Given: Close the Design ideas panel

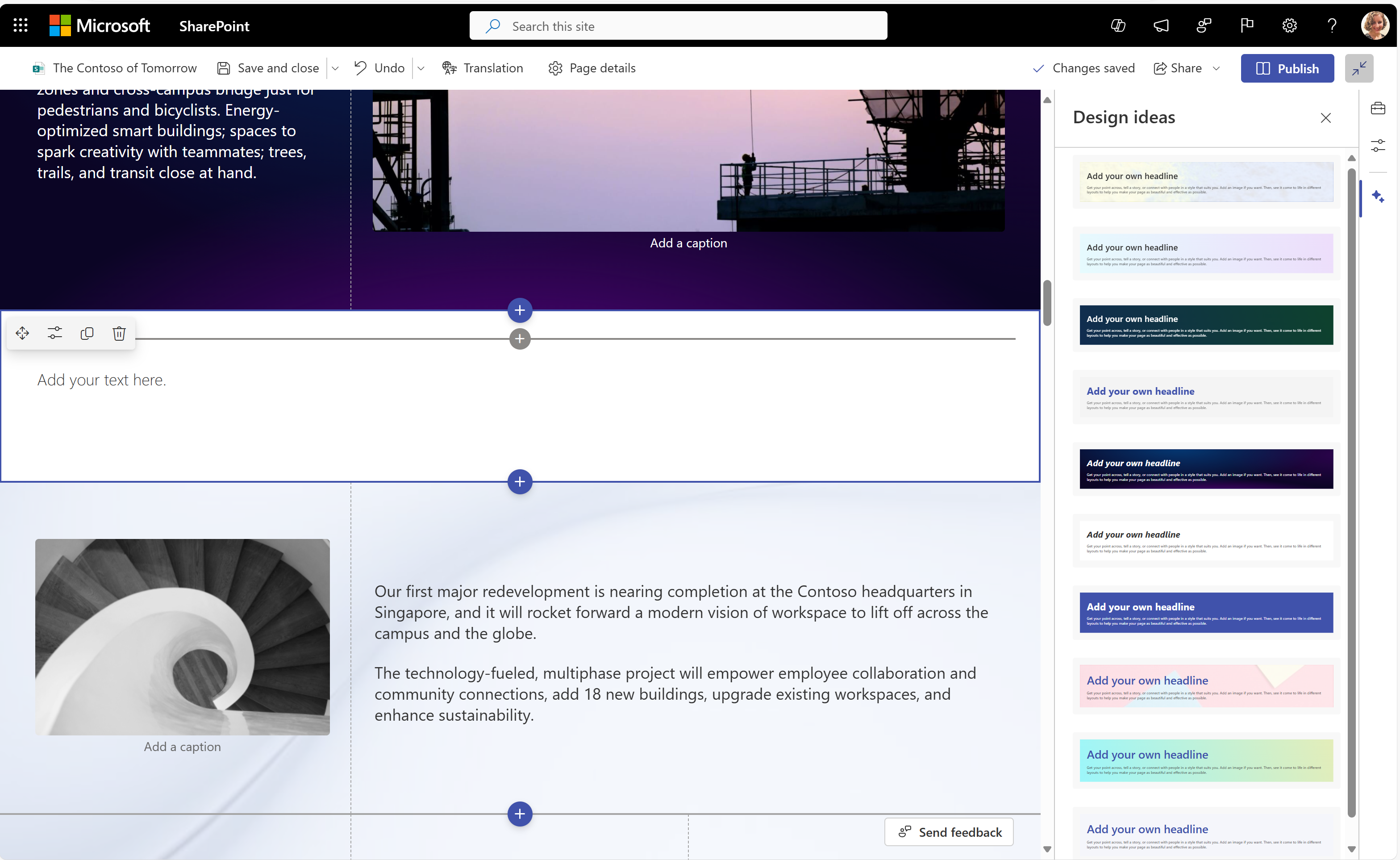Looking at the screenshot, I should (1326, 118).
